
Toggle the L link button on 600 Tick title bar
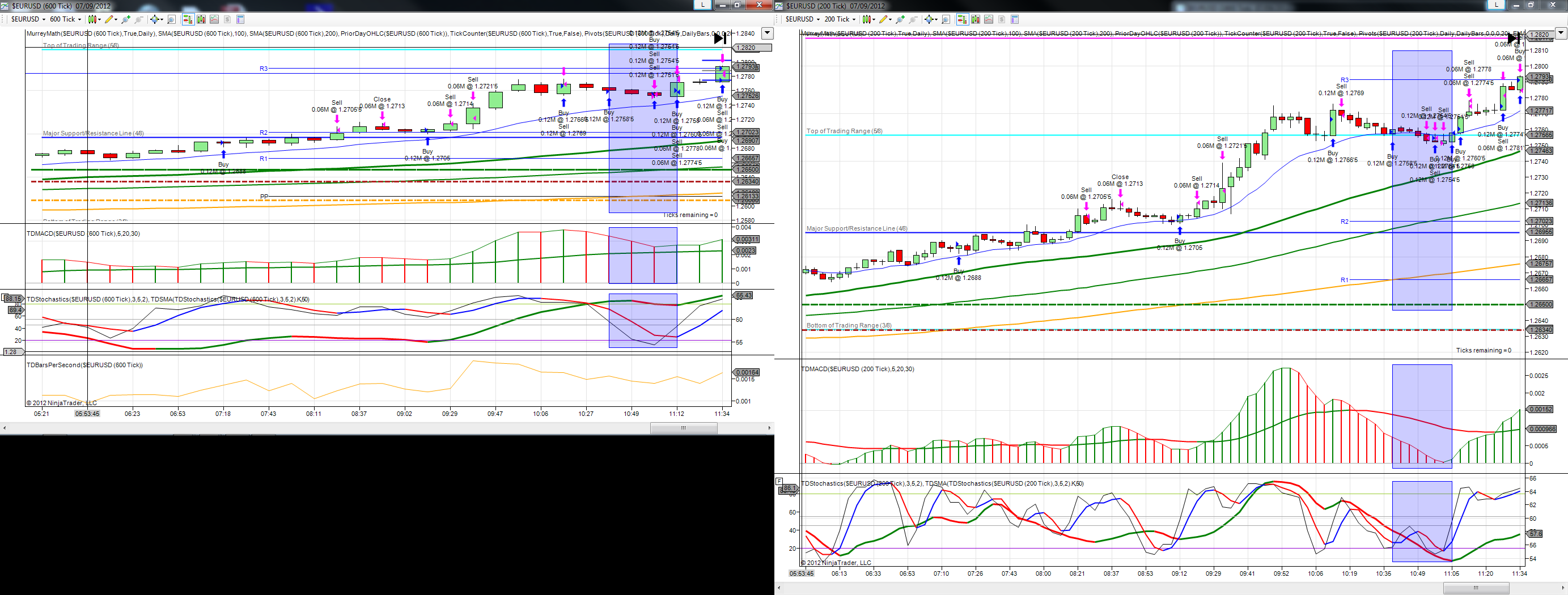click(703, 5)
